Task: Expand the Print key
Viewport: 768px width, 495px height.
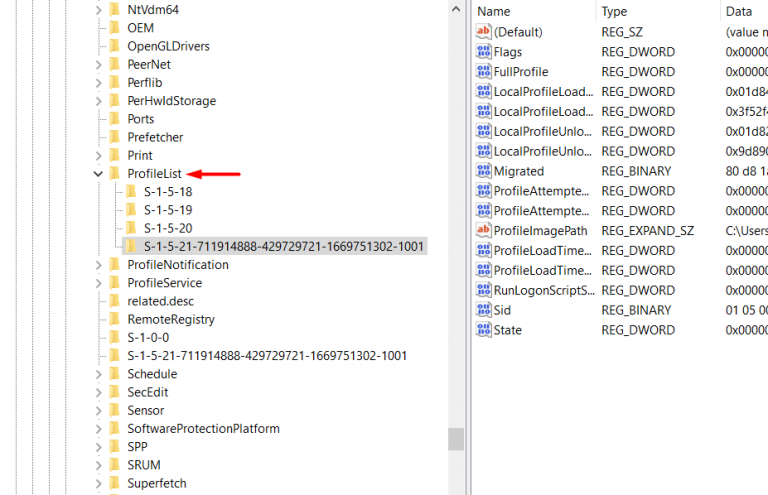Action: click(98, 156)
